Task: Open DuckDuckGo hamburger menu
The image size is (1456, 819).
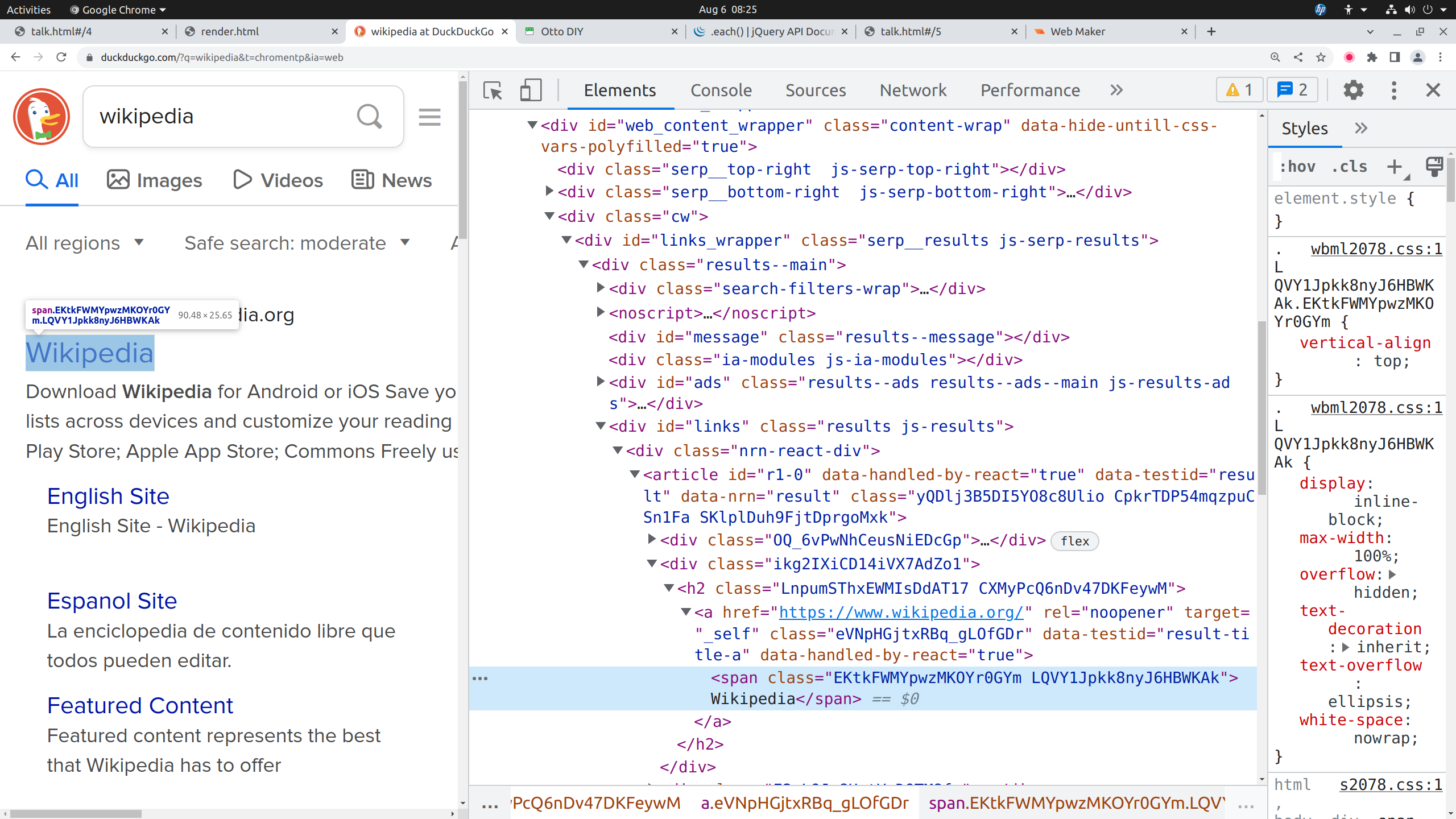Action: [429, 117]
